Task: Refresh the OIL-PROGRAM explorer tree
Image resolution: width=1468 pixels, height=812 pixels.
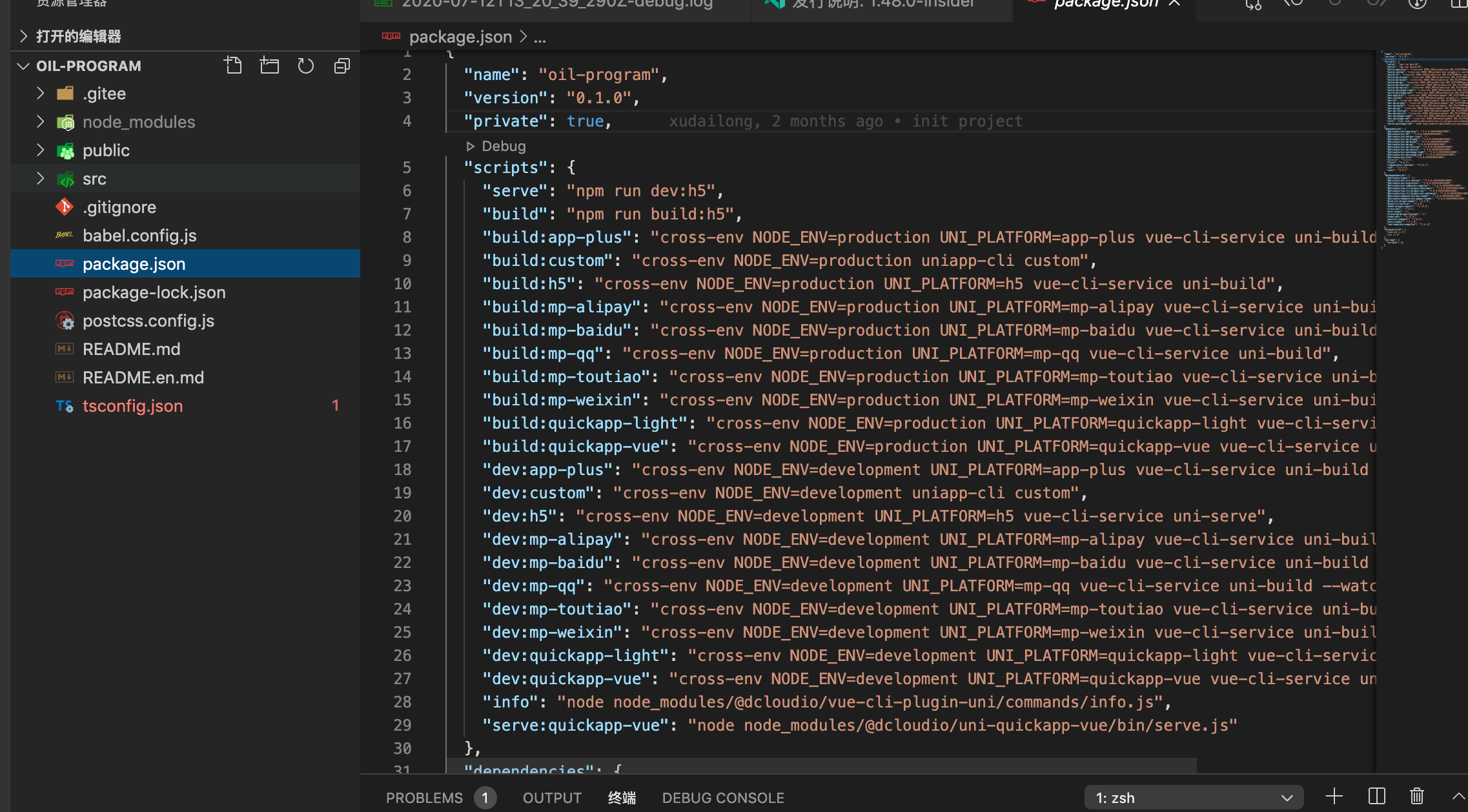Action: point(305,66)
